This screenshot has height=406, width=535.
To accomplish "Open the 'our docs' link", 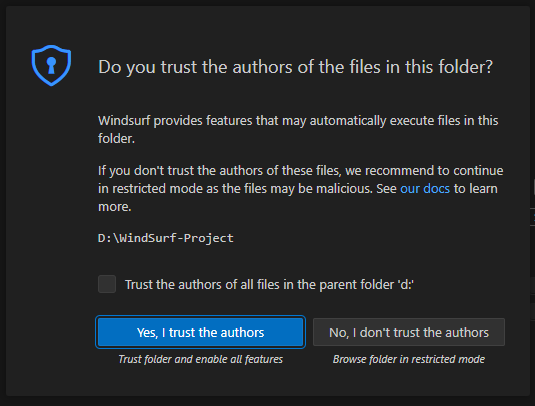I will 425,189.
